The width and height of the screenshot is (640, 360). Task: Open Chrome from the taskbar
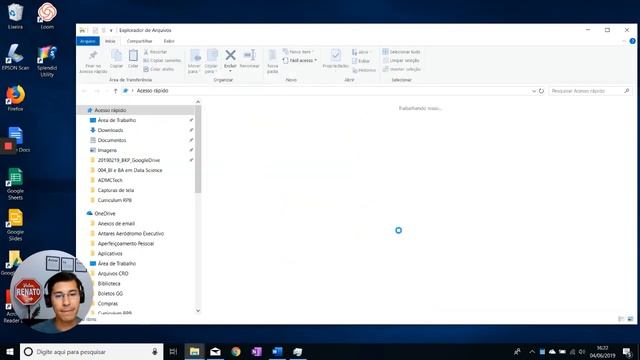(x=236, y=351)
